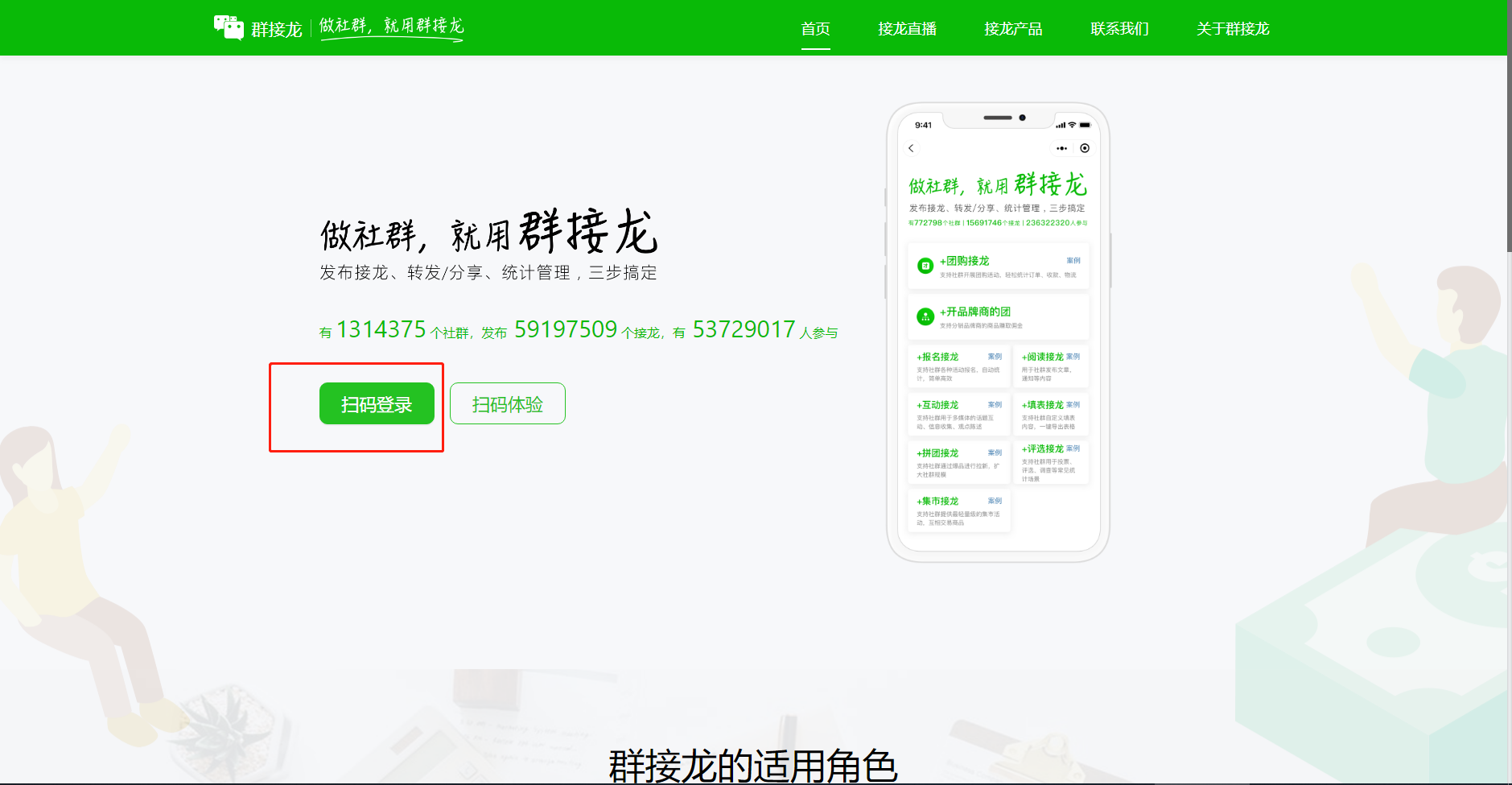This screenshot has height=785, width=1512.
Task: Click the +报名接龙 card
Action: tap(959, 366)
